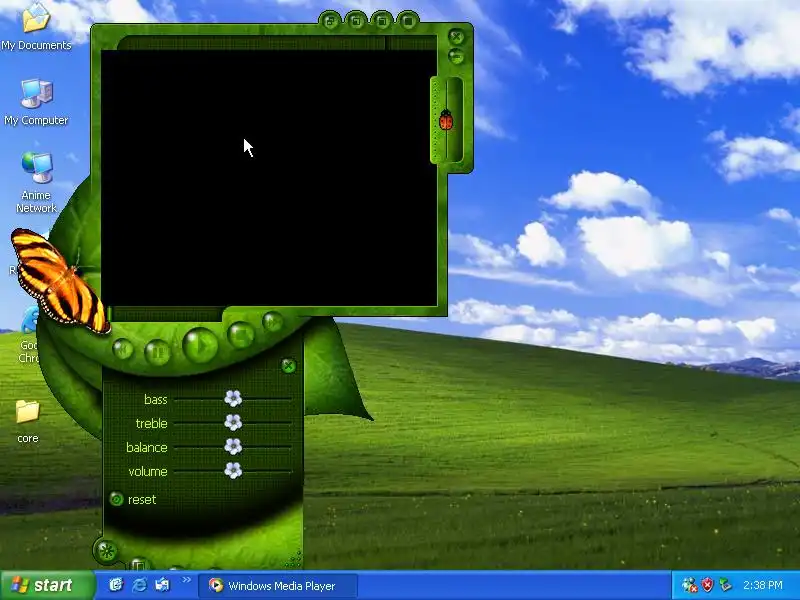Click the 2:38 PM system clock
This screenshot has width=800, height=600.
click(x=763, y=585)
